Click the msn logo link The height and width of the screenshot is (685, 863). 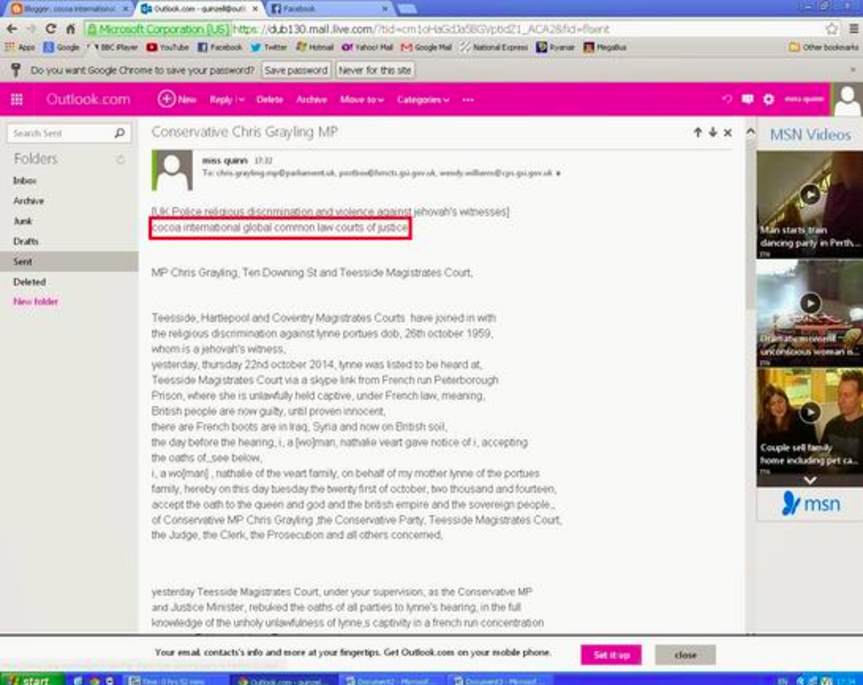[x=810, y=503]
